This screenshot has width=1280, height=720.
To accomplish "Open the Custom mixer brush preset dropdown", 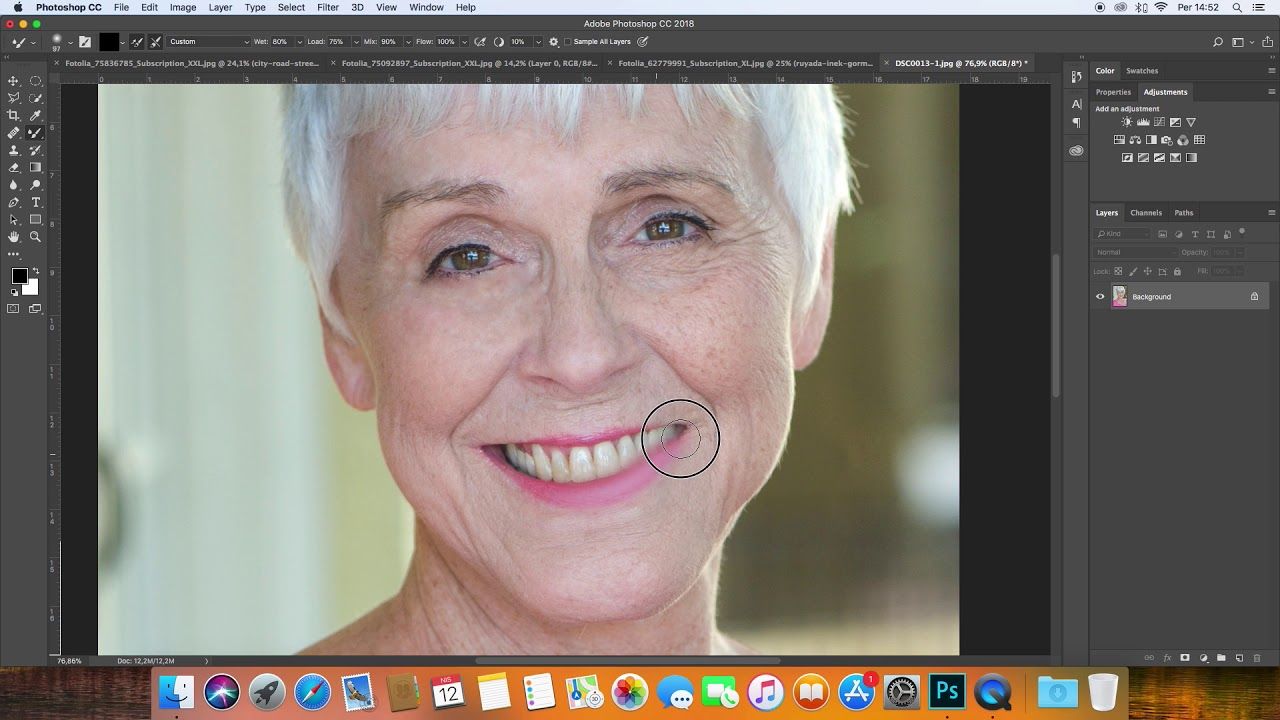I will click(x=208, y=42).
